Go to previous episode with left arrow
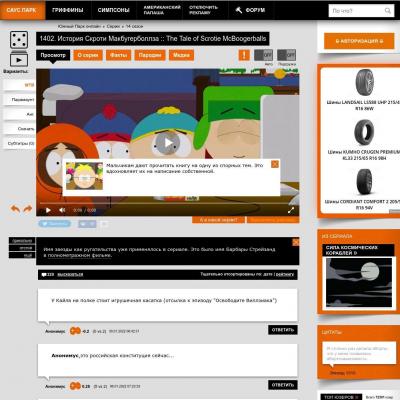The image size is (400, 400). coord(15,209)
